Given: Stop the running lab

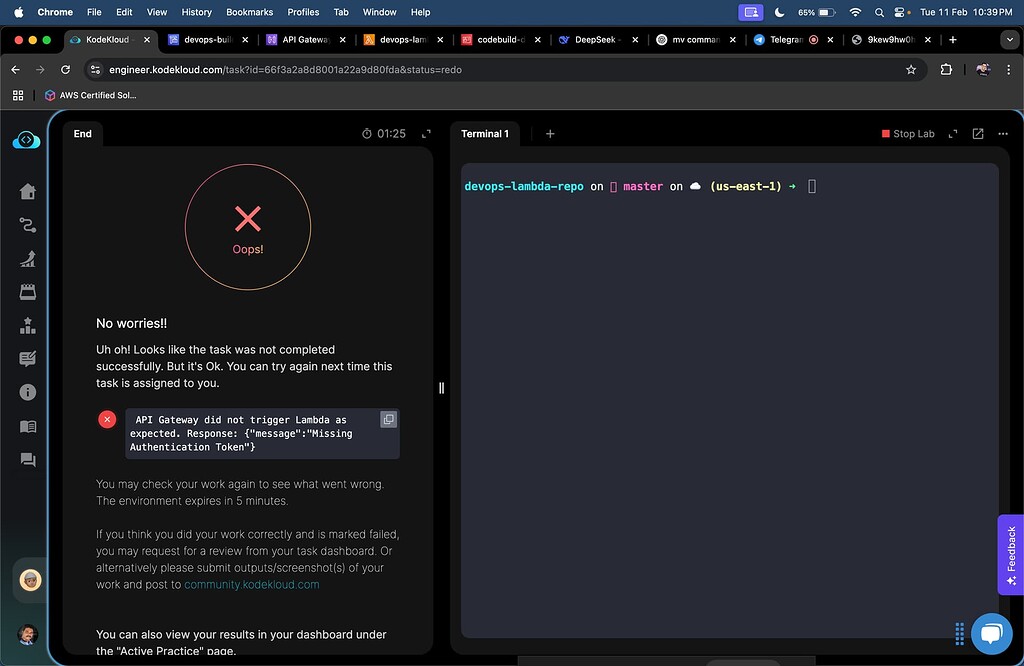Looking at the screenshot, I should pos(908,134).
